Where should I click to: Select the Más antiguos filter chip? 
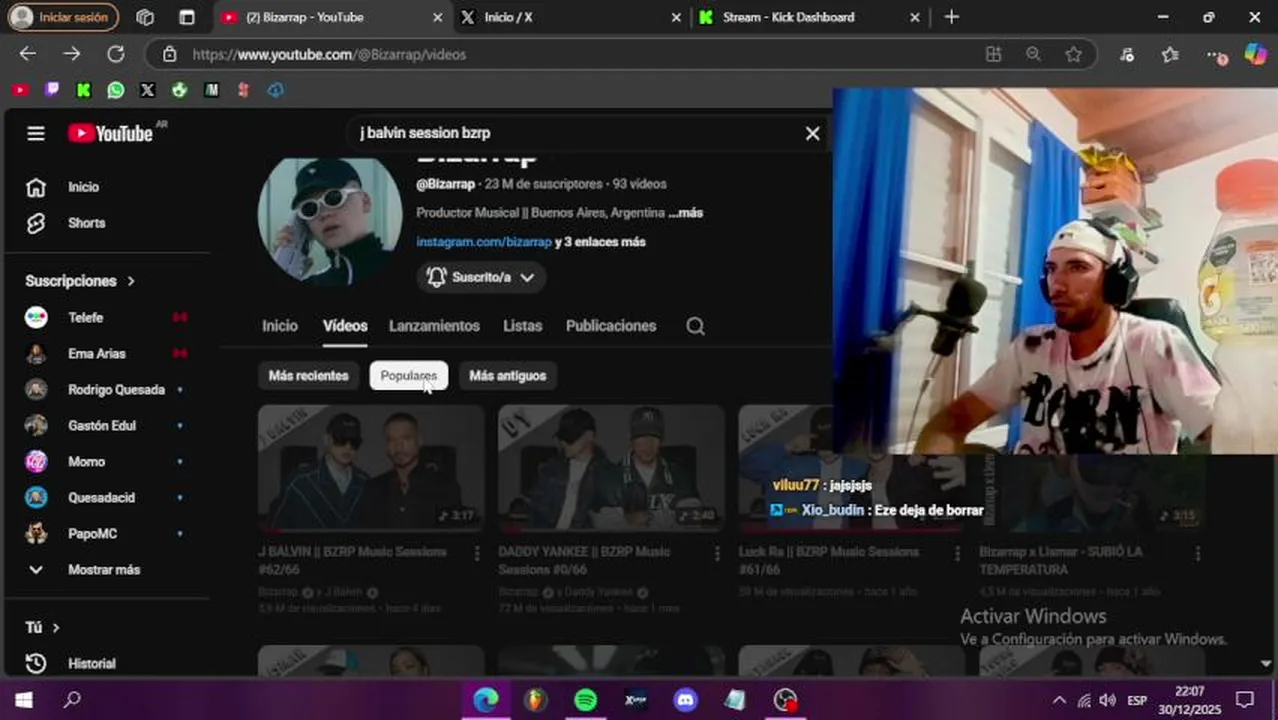[507, 376]
